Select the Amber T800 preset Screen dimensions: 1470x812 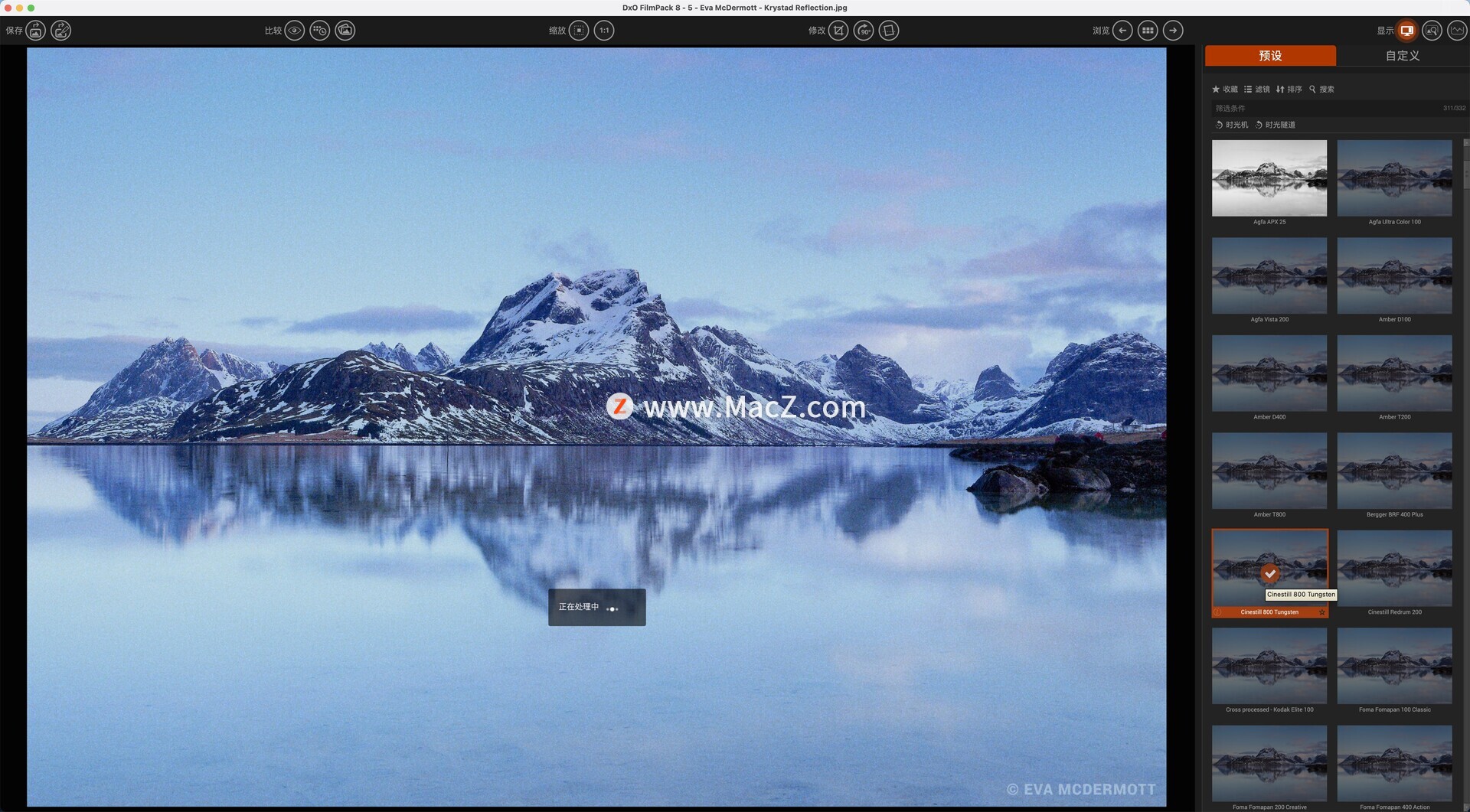1269,471
